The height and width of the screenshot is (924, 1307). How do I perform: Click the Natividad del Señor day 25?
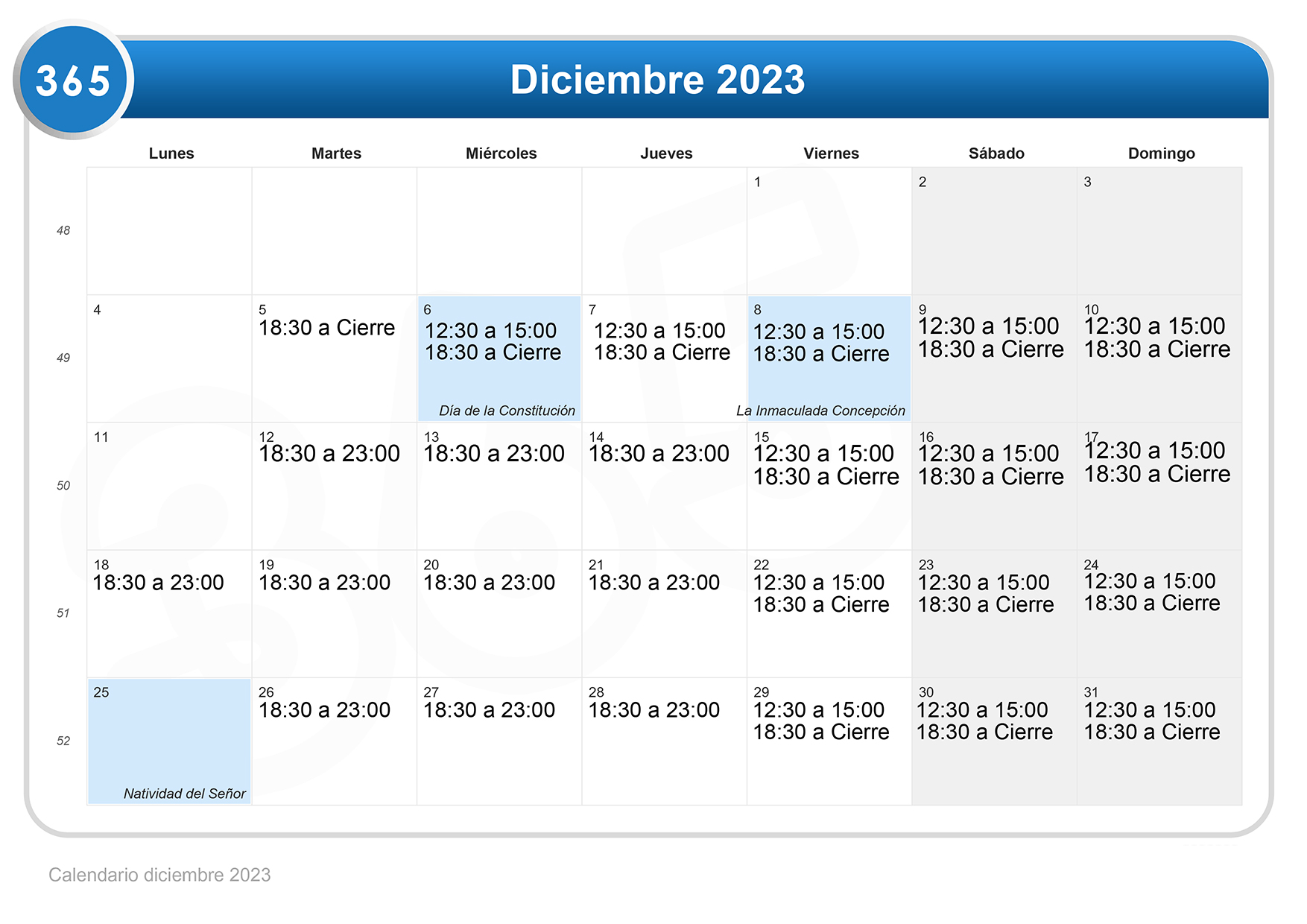tap(169, 741)
